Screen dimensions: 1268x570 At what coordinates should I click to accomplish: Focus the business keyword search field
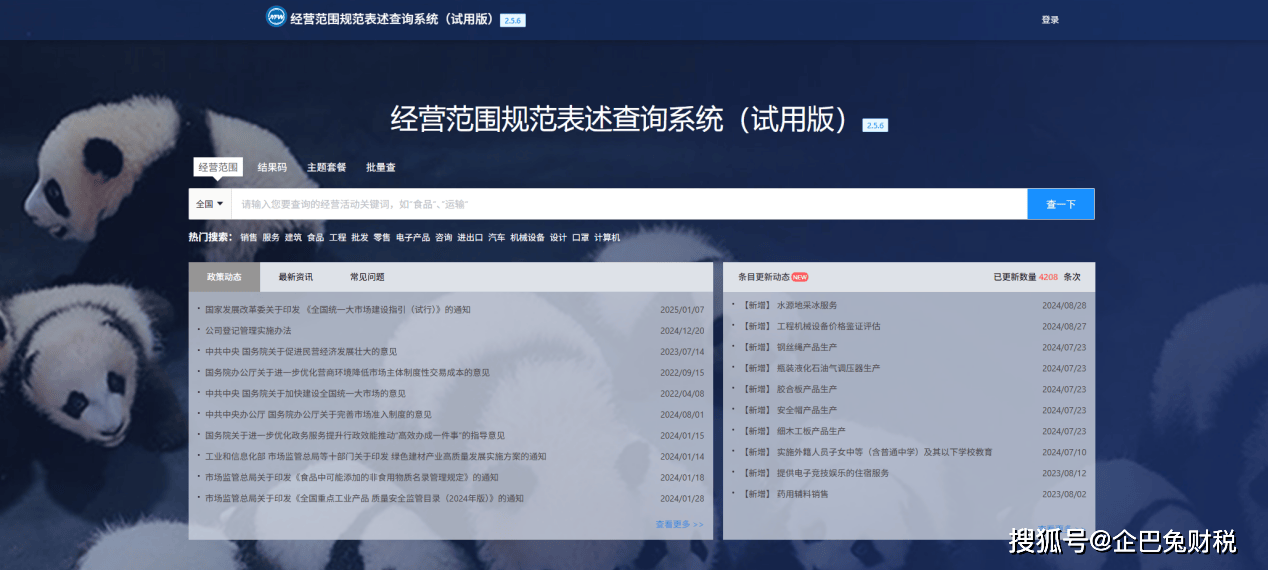coord(629,204)
